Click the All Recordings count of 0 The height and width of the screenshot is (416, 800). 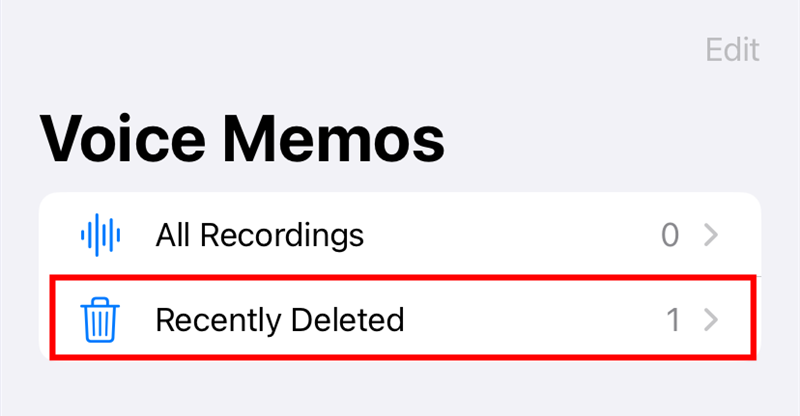coord(670,236)
